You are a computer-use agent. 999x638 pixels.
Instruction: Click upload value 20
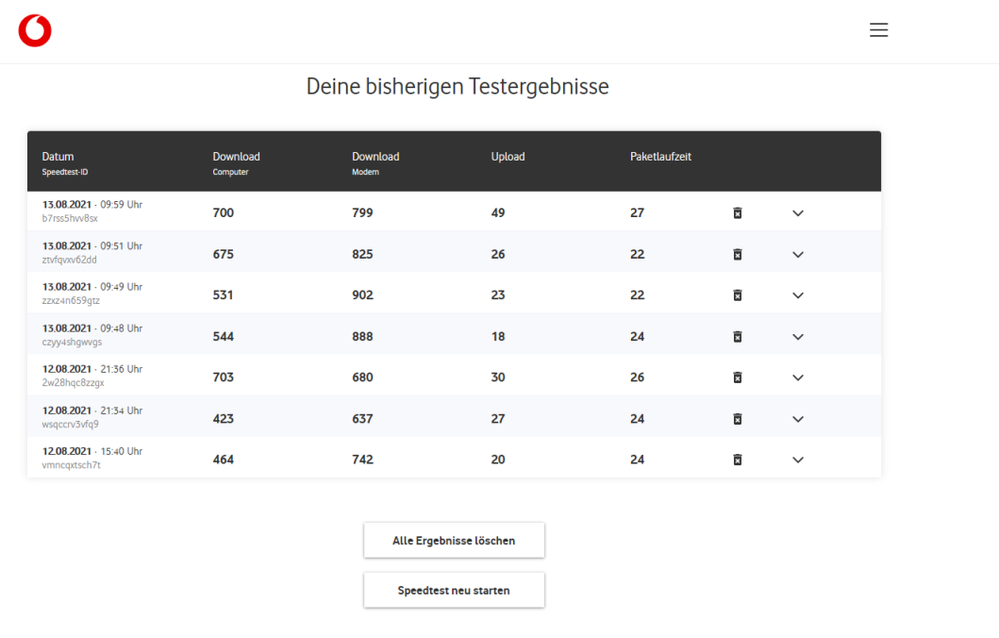click(498, 460)
